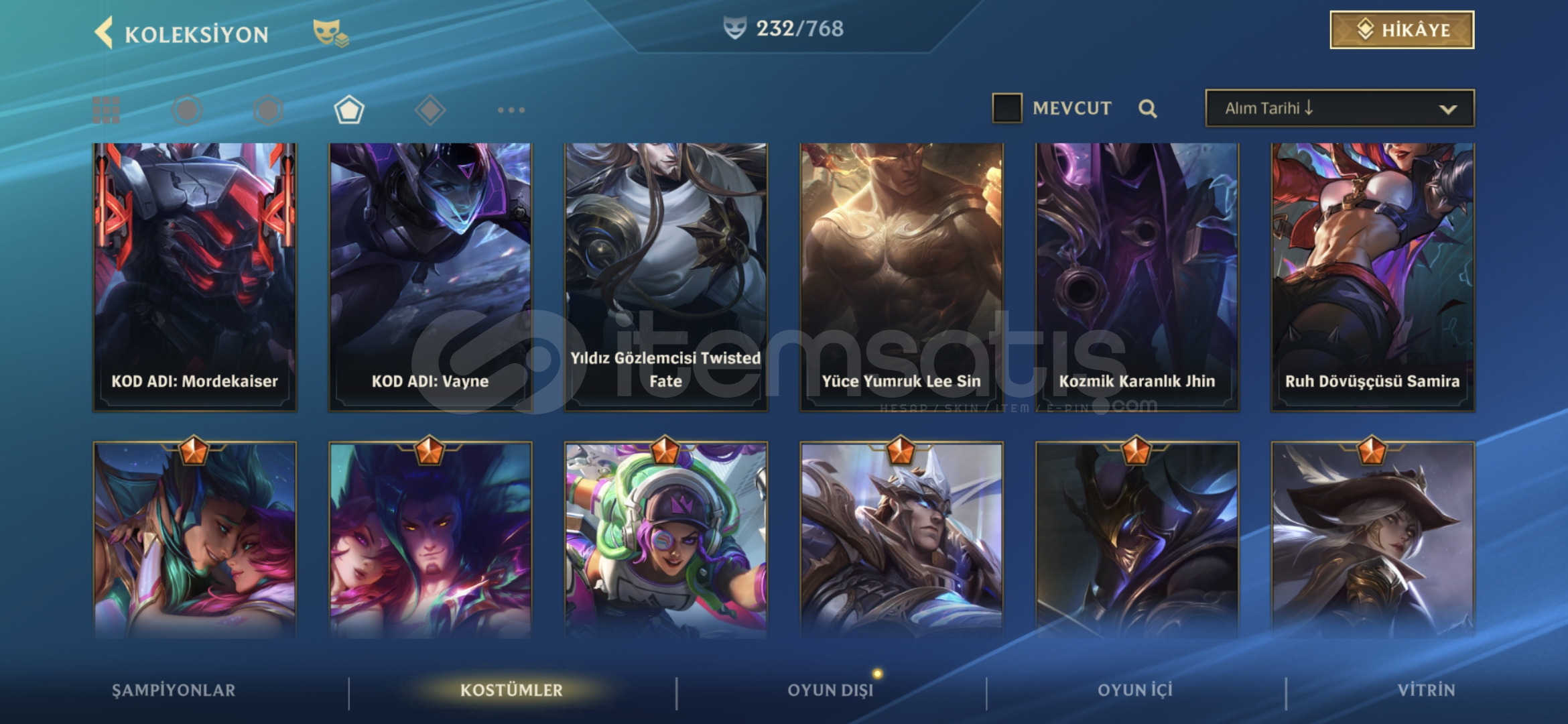Switch to the Oyun İçi tab
Viewport: 1568px width, 724px height.
tap(1135, 690)
